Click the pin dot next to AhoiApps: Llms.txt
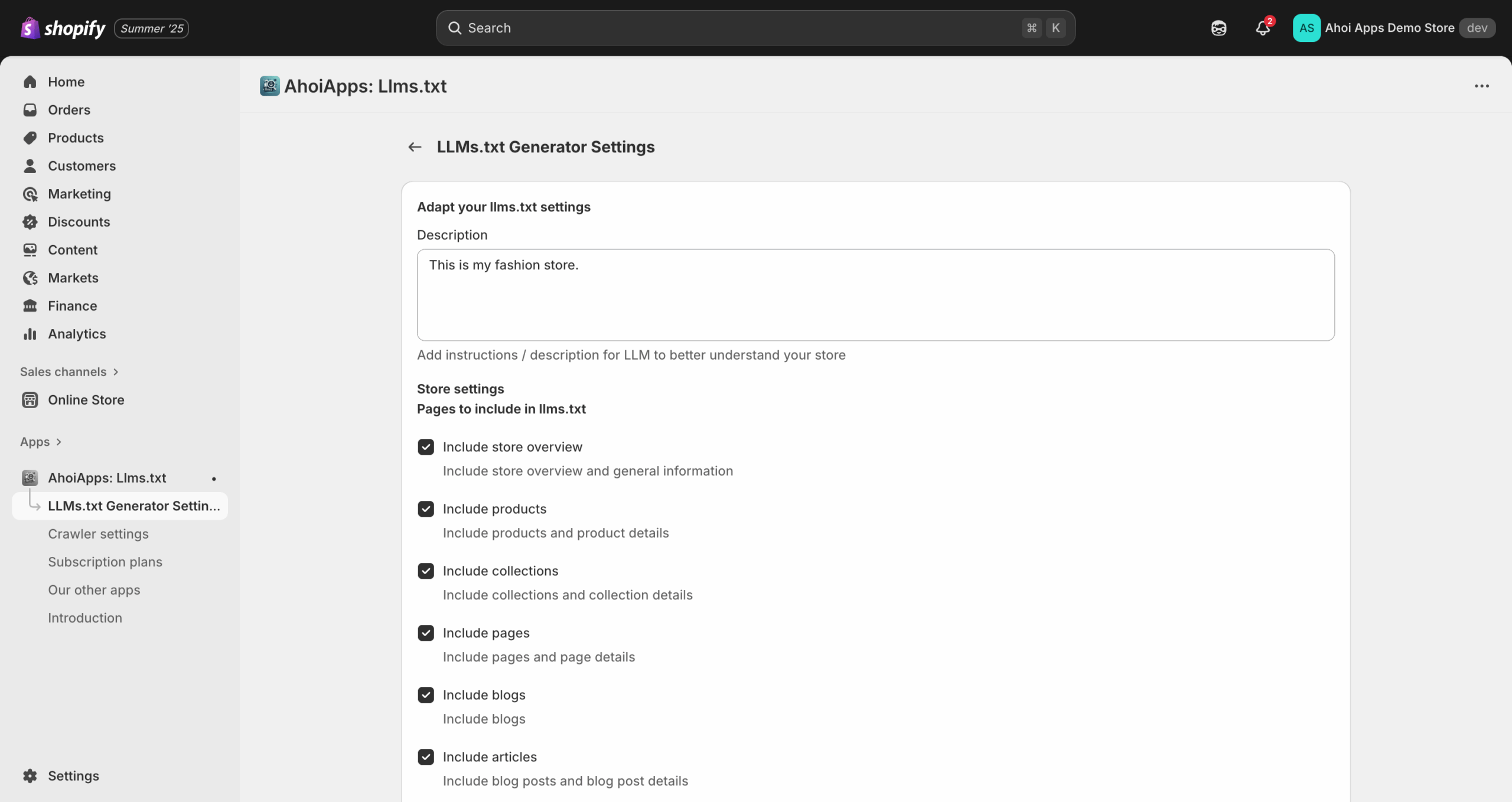The height and width of the screenshot is (802, 1512). click(x=214, y=478)
